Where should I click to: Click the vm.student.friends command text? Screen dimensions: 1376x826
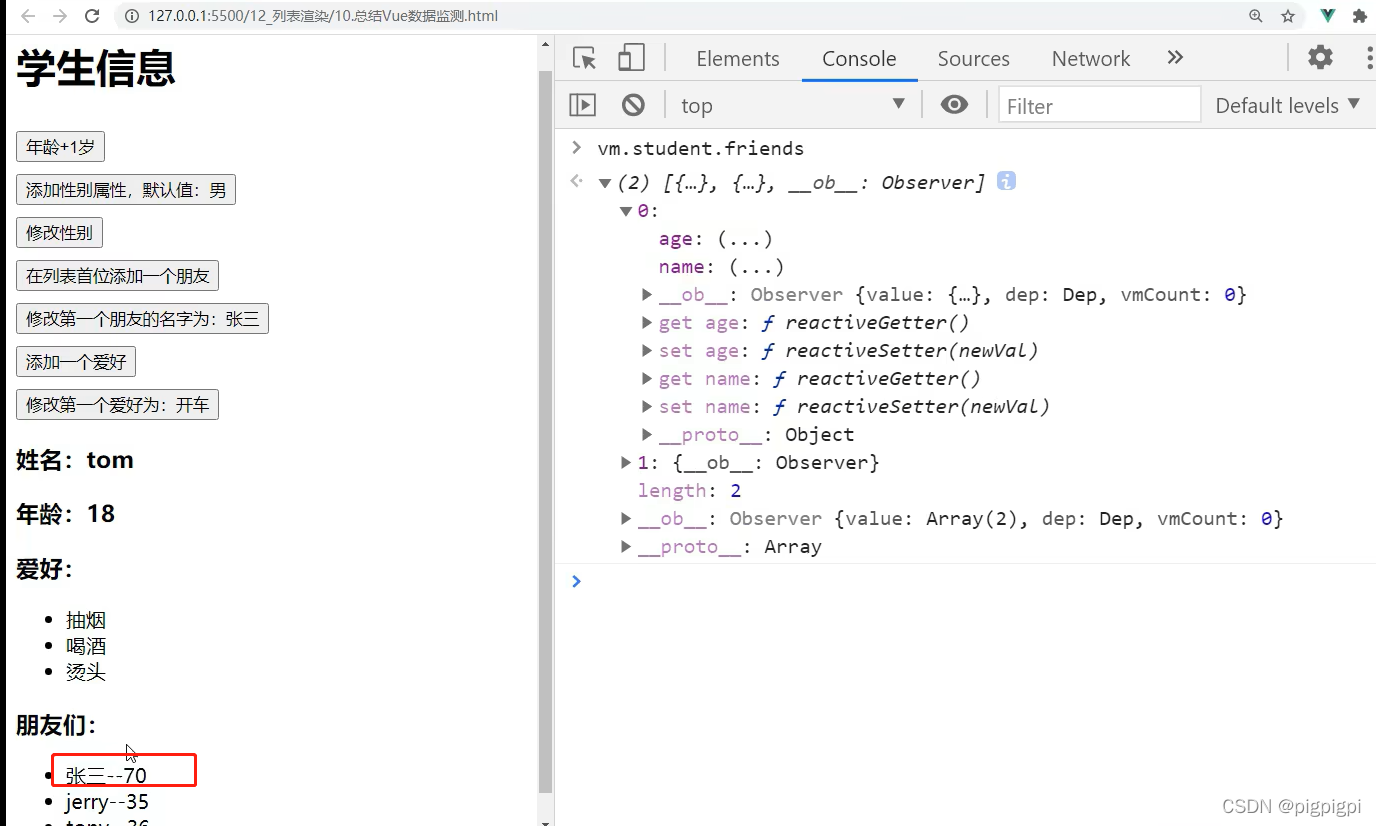coord(701,149)
